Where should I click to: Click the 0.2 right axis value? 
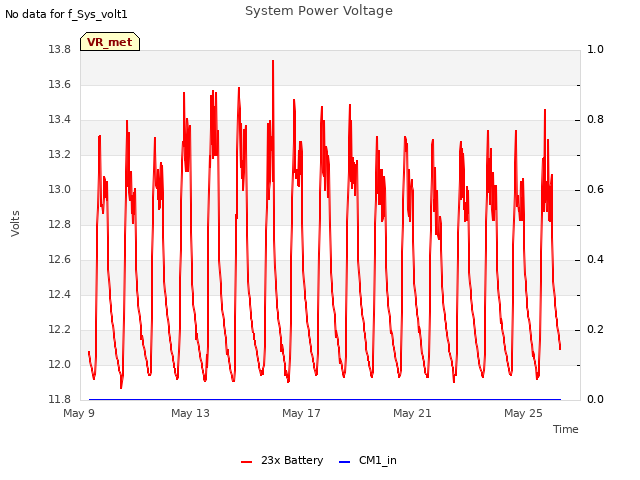point(595,329)
